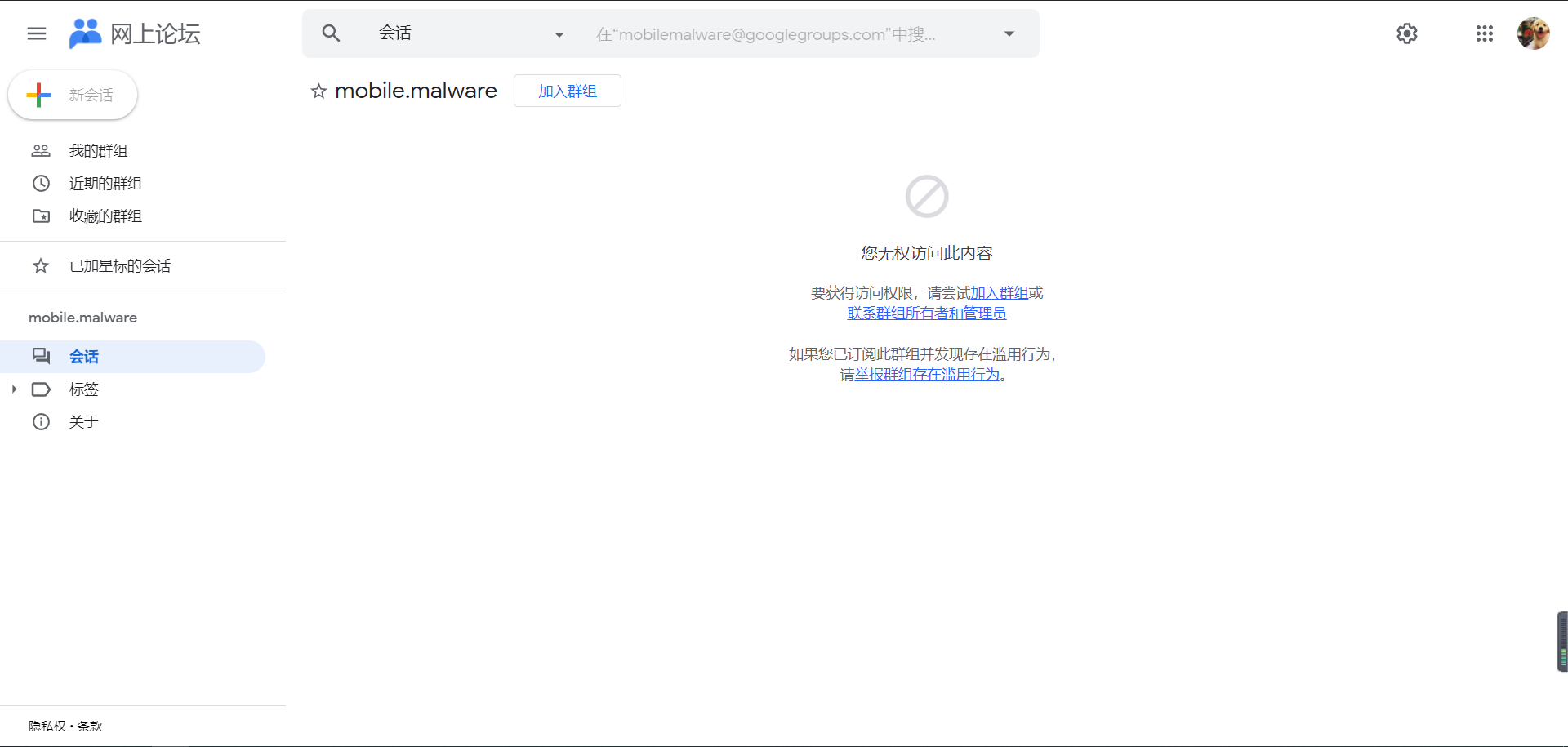
Task: Expand the 标签 labels tree
Action: coord(13,389)
